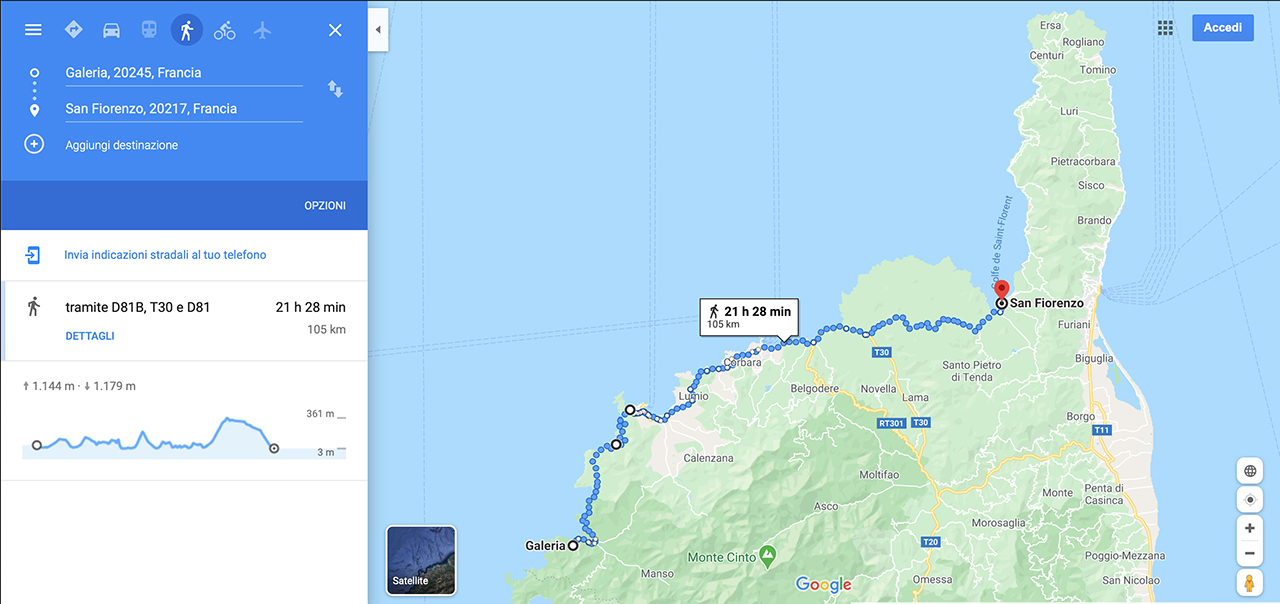
Task: Click the Rogliano town label
Action: [1083, 42]
